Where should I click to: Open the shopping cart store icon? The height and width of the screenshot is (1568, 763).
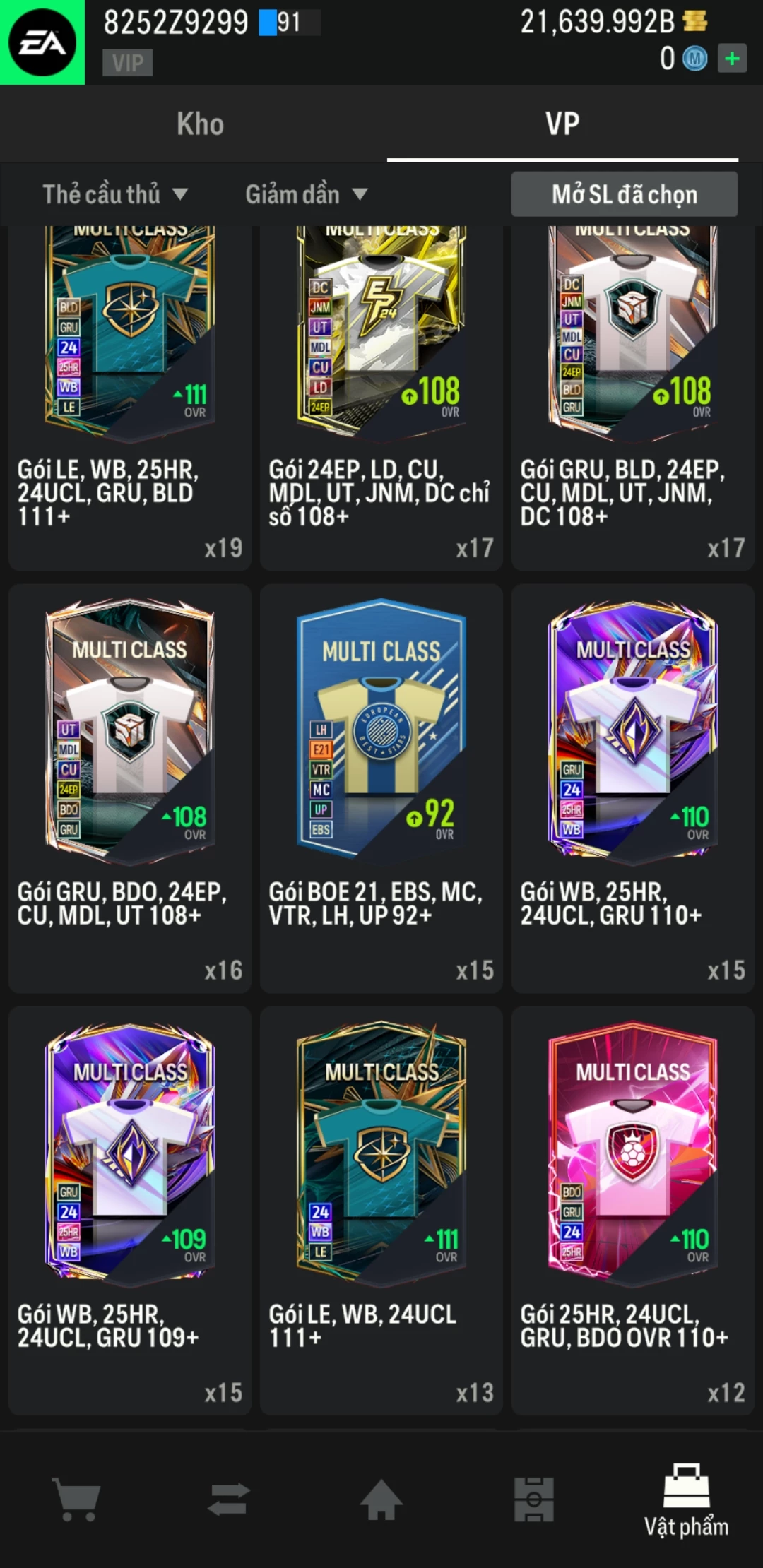pos(76,1499)
